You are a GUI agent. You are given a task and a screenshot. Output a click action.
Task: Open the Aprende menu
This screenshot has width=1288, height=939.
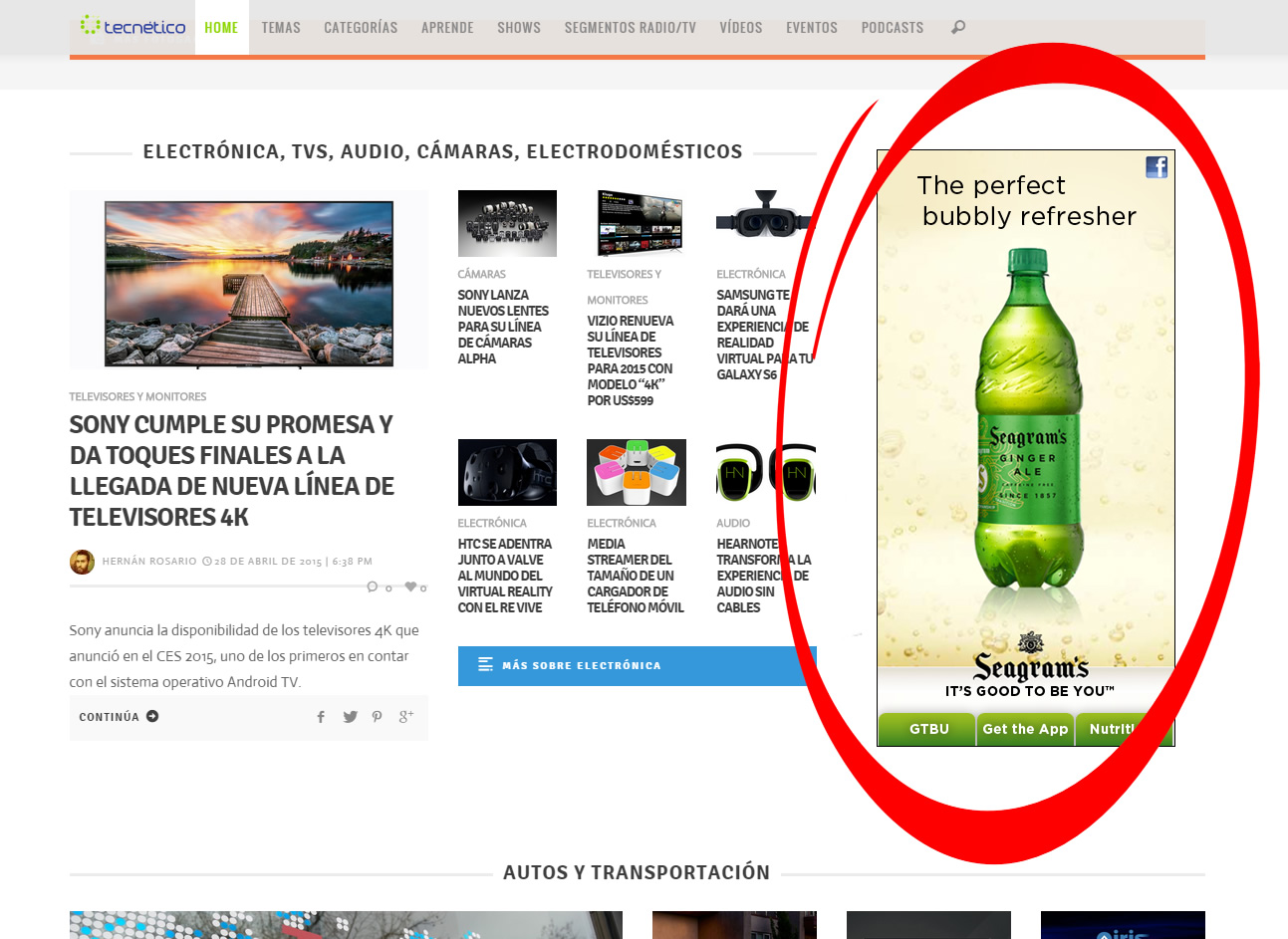coord(447,28)
